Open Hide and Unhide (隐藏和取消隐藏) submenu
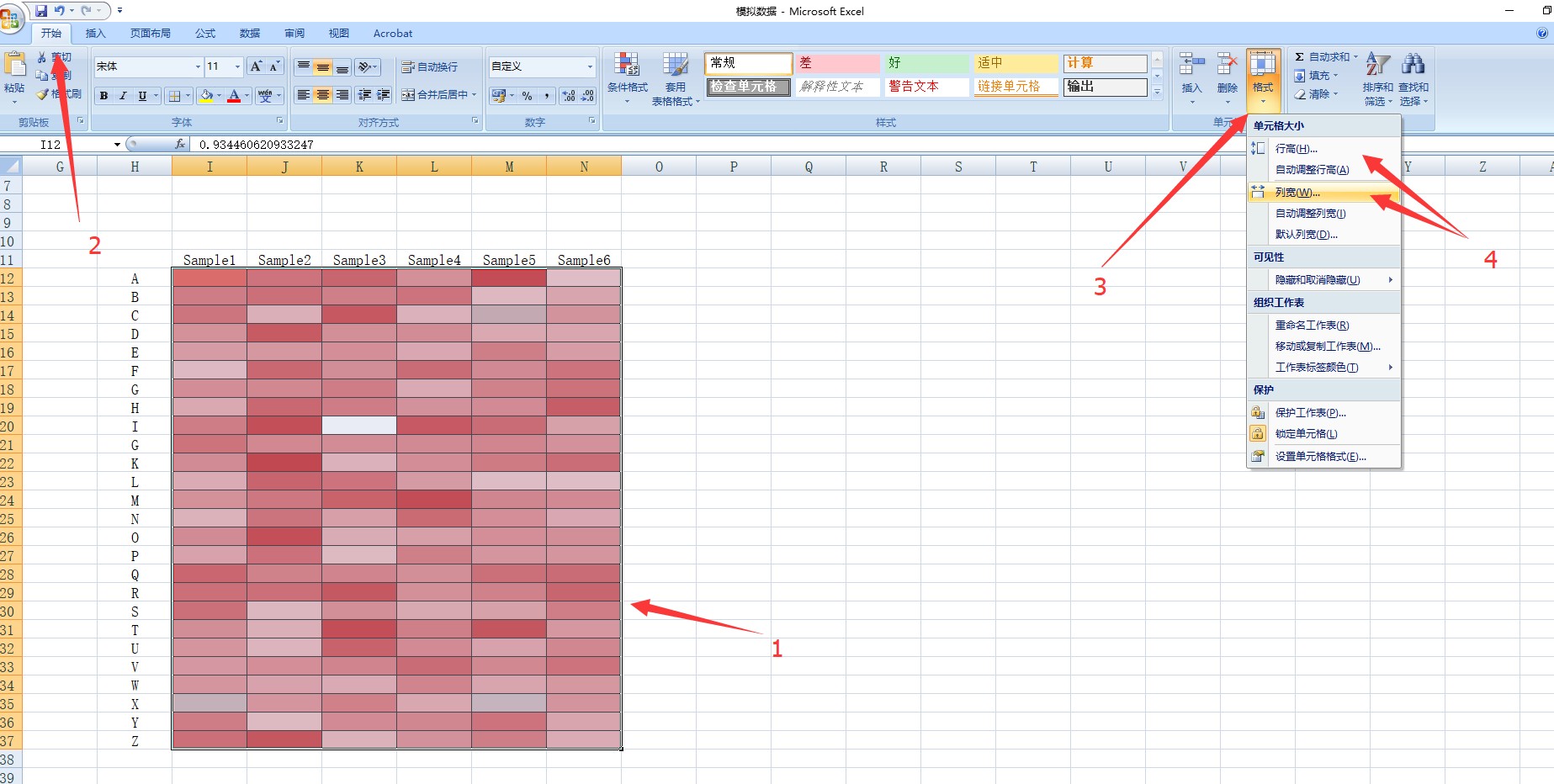 1323,280
